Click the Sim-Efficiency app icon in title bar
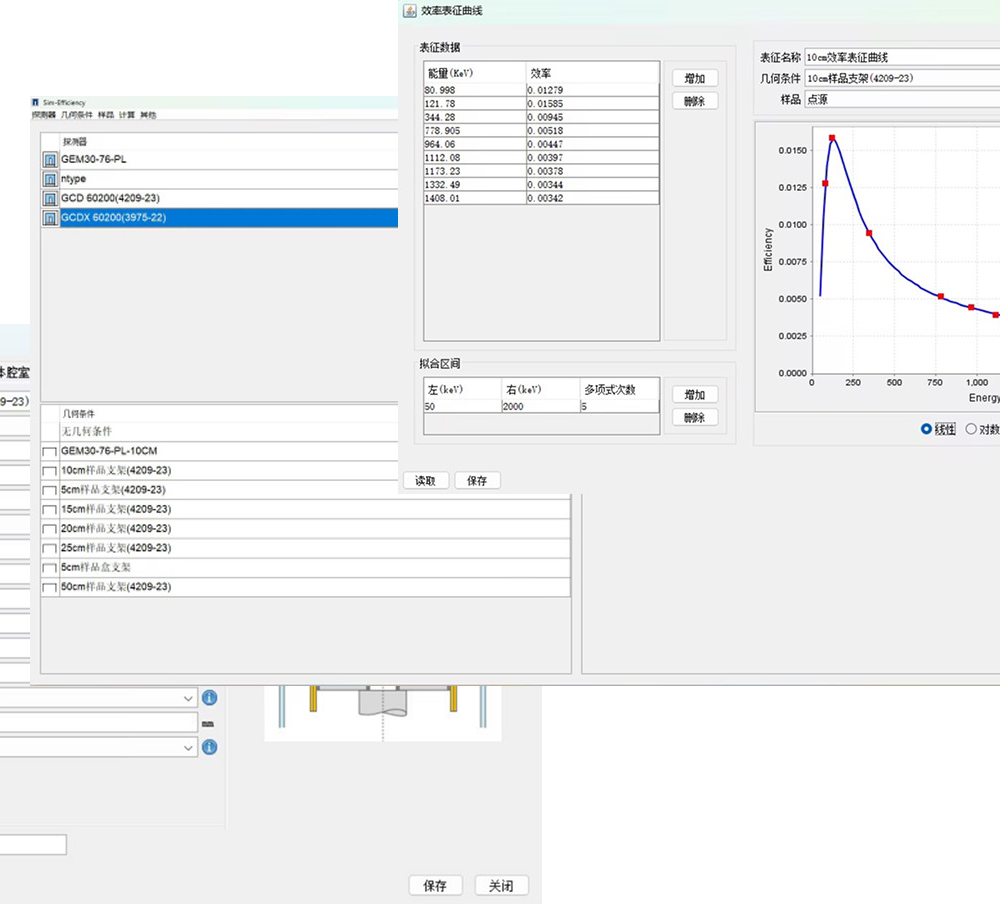1000x904 pixels. [36, 102]
